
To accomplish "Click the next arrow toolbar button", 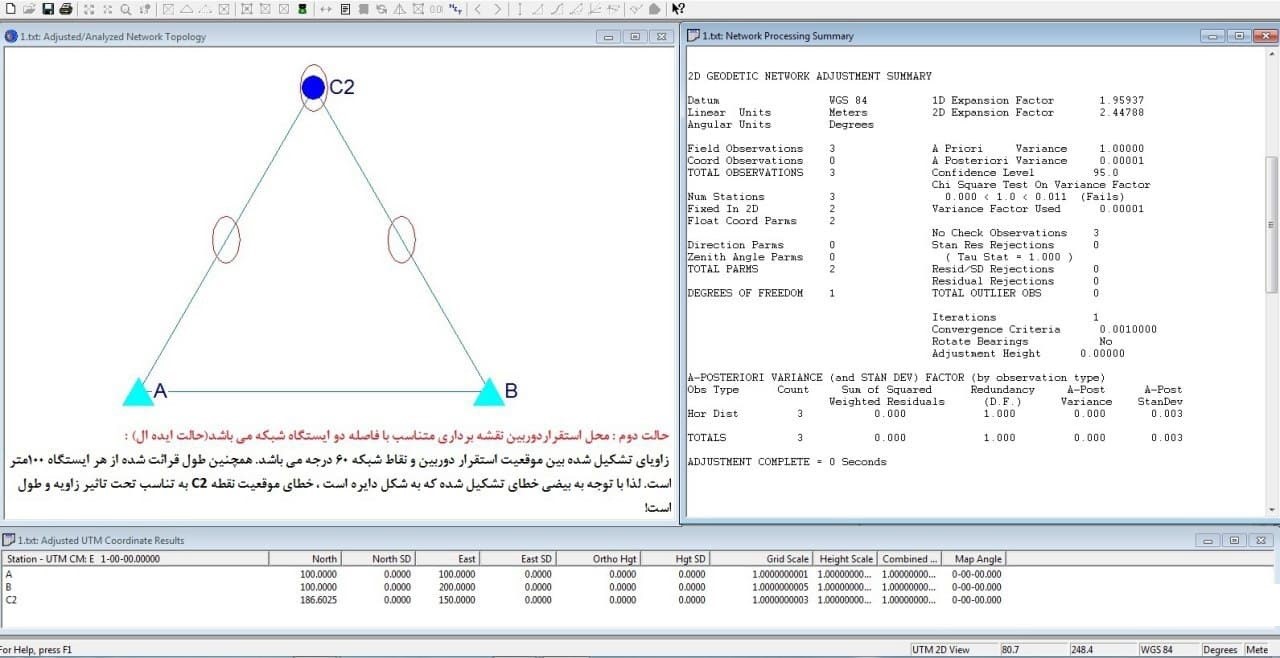I will point(498,9).
